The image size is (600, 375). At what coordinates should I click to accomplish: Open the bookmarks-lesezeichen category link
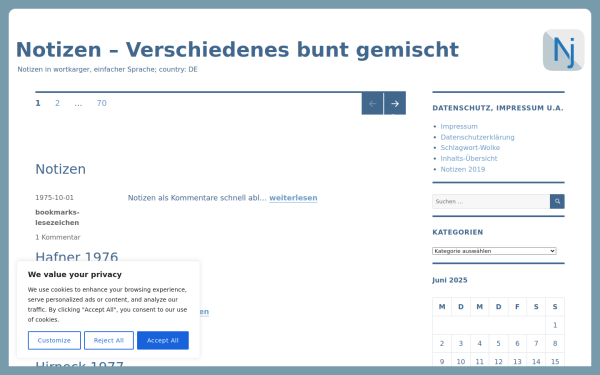click(57, 217)
